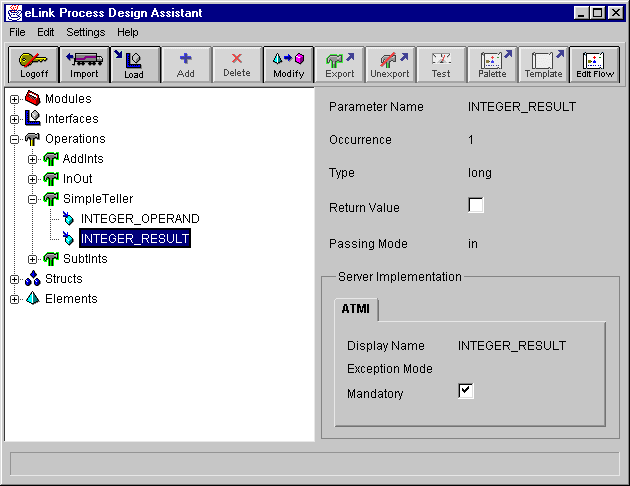Select the InOut operation label
Viewport: 630px width, 486px height.
pos(78,178)
